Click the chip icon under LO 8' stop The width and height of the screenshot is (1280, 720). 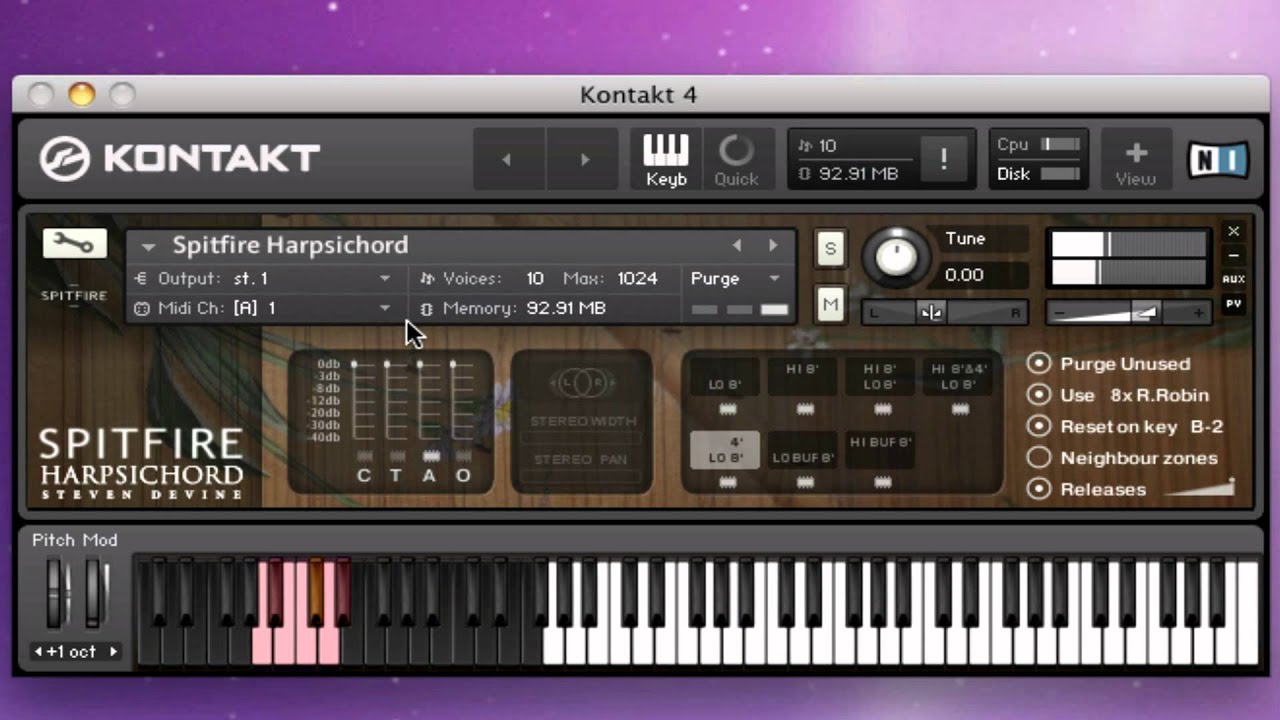[x=727, y=409]
